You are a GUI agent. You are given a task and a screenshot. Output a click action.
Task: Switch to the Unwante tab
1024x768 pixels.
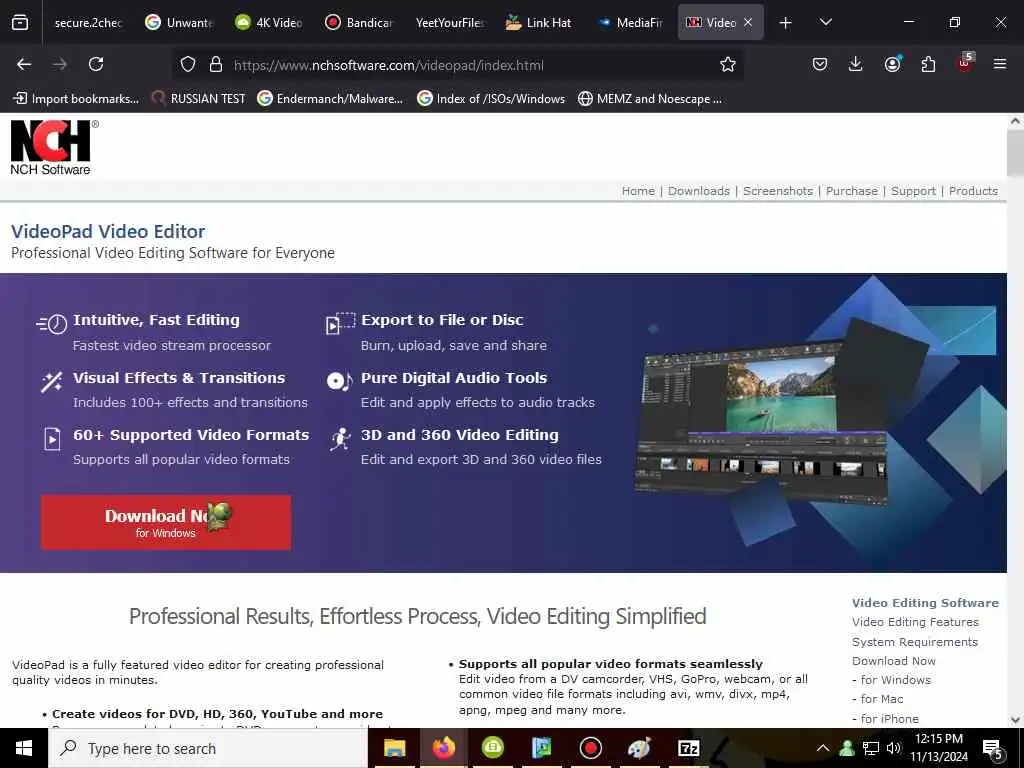pyautogui.click(x=180, y=23)
